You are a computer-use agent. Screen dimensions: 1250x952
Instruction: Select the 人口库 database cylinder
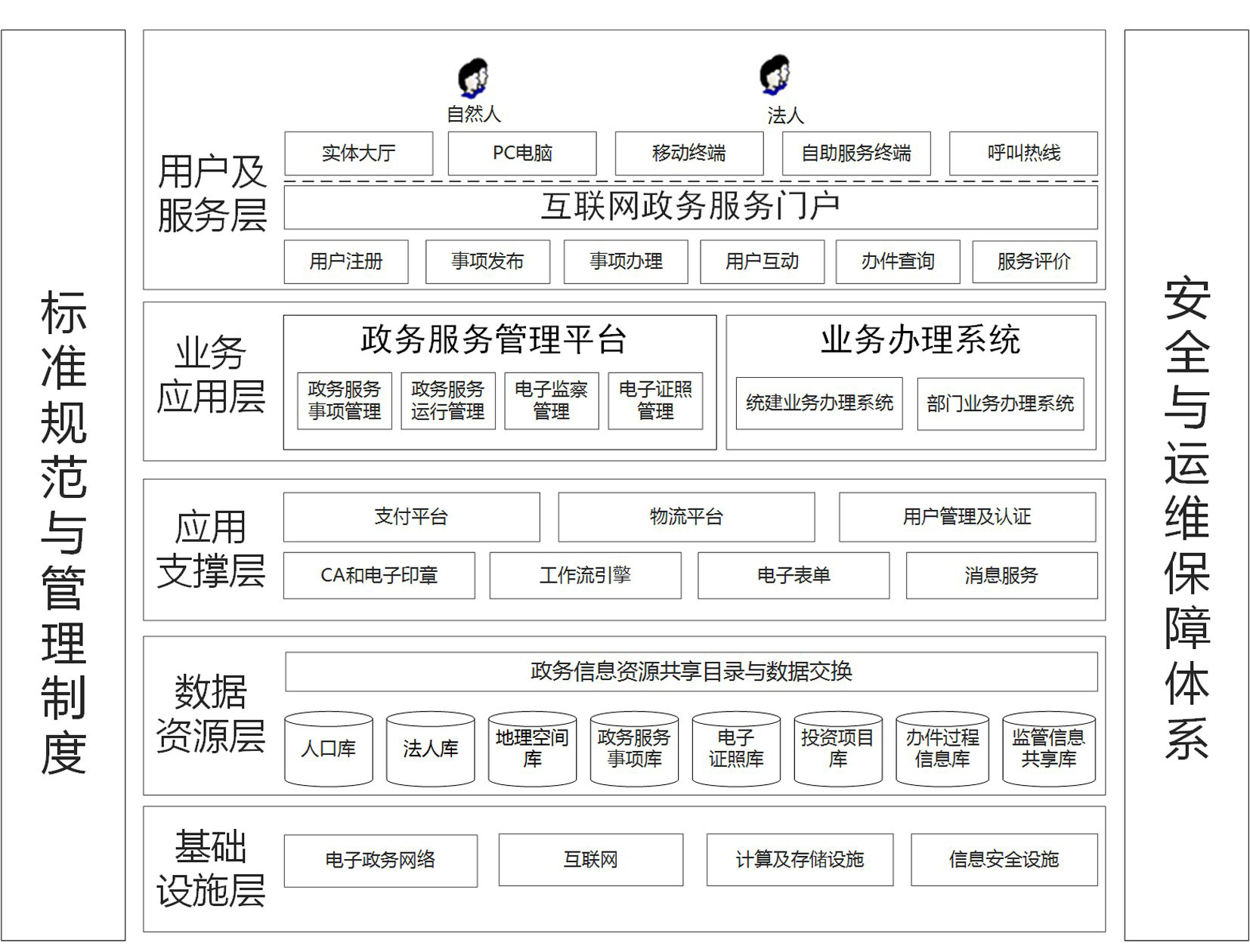coord(328,749)
